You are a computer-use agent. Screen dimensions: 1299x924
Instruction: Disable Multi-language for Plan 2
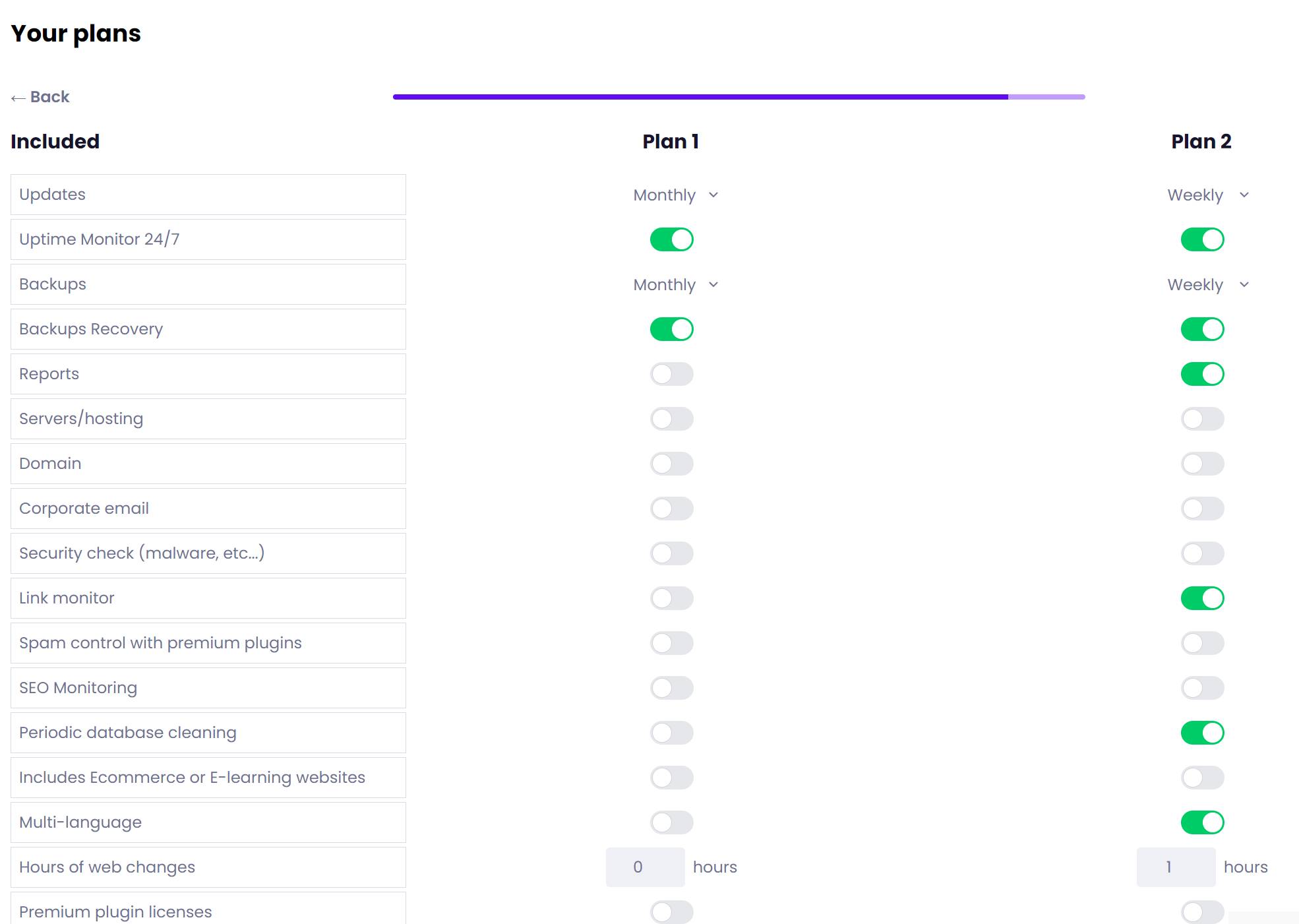(x=1202, y=822)
